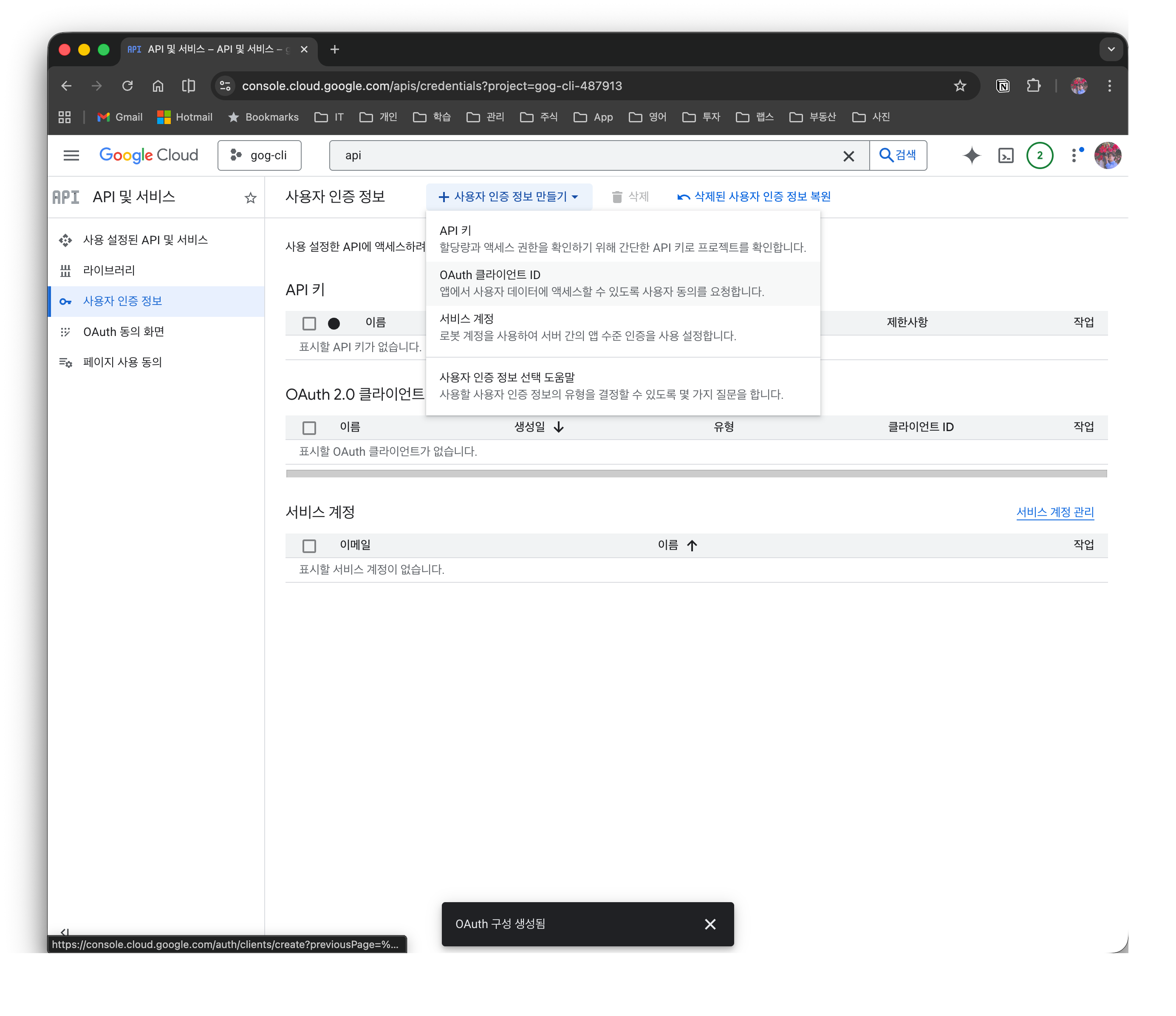Open the notifications badge showing 2

(1040, 155)
